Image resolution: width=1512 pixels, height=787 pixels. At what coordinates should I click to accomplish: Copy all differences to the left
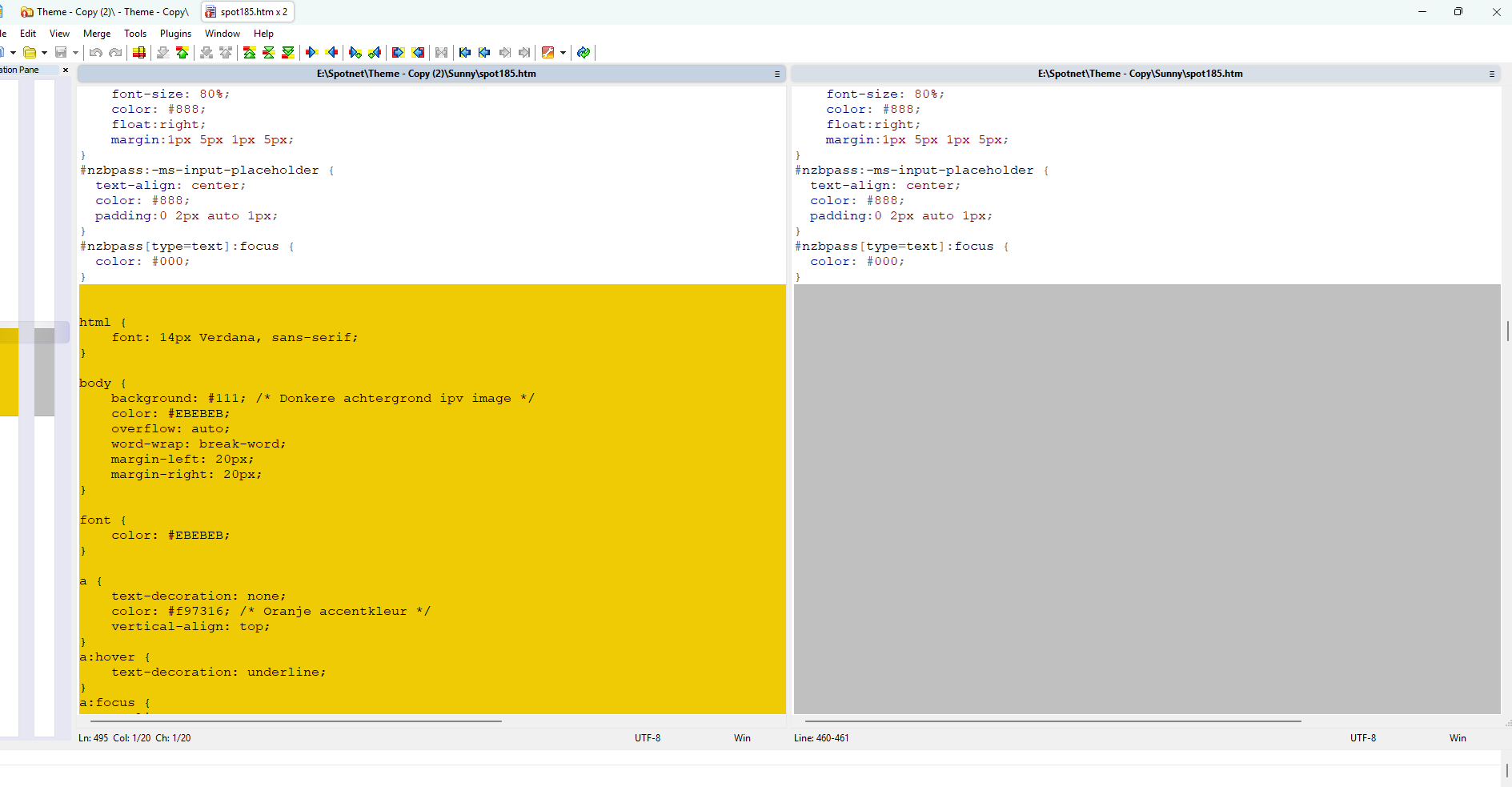[x=418, y=53]
